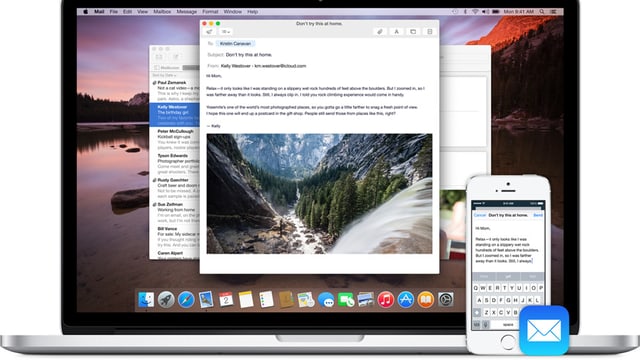640x360 pixels.
Task: Click the Mail stamp icon in the dock
Action: coord(206,300)
